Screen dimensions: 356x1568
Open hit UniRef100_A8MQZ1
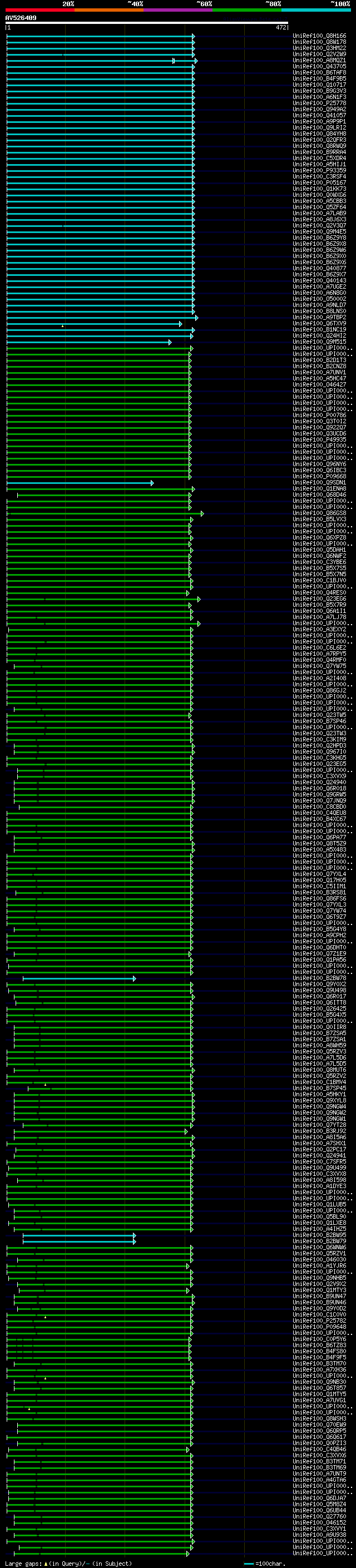click(319, 60)
